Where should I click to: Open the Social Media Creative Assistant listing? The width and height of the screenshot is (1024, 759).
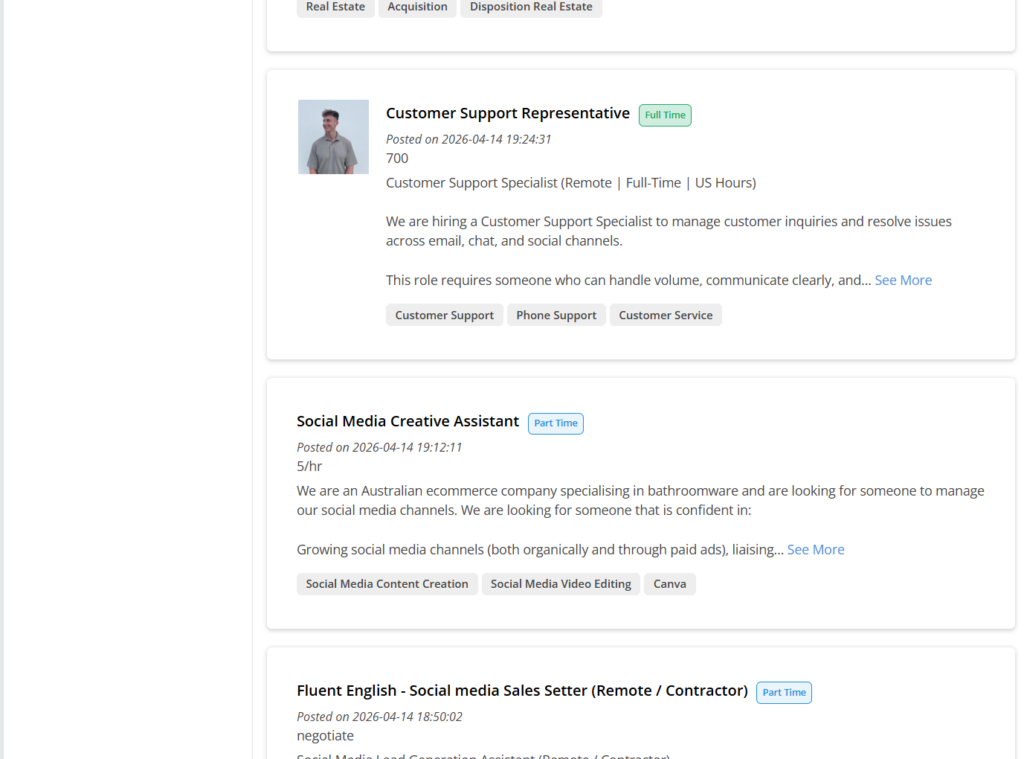pos(407,421)
